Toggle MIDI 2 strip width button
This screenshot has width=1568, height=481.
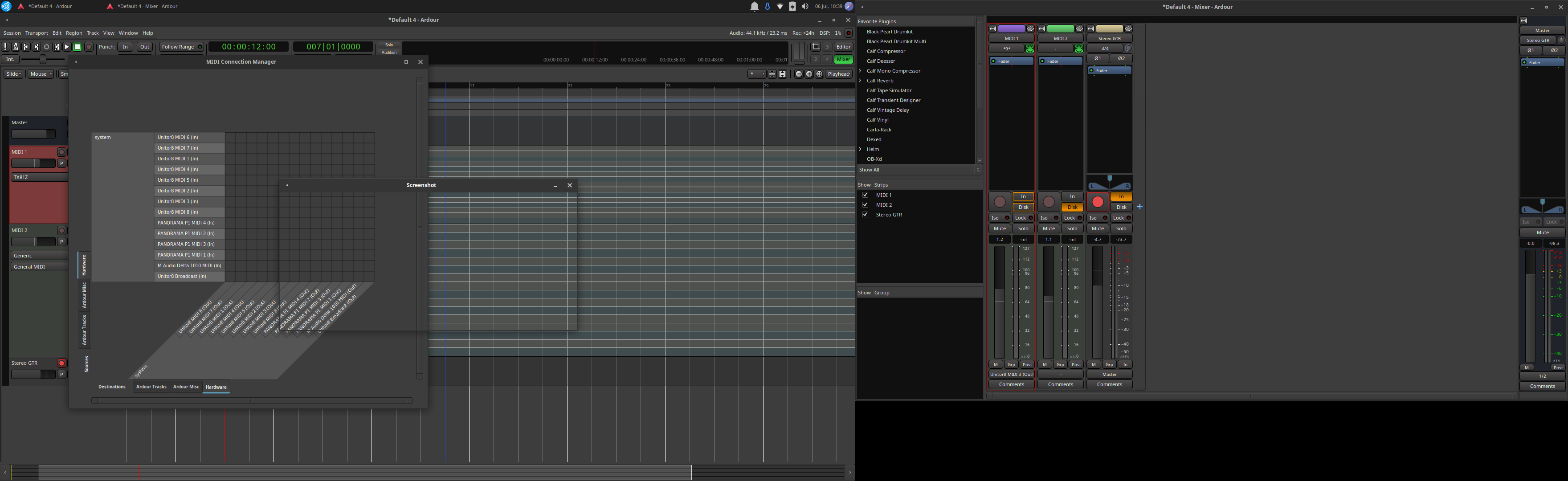pyautogui.click(x=1041, y=29)
